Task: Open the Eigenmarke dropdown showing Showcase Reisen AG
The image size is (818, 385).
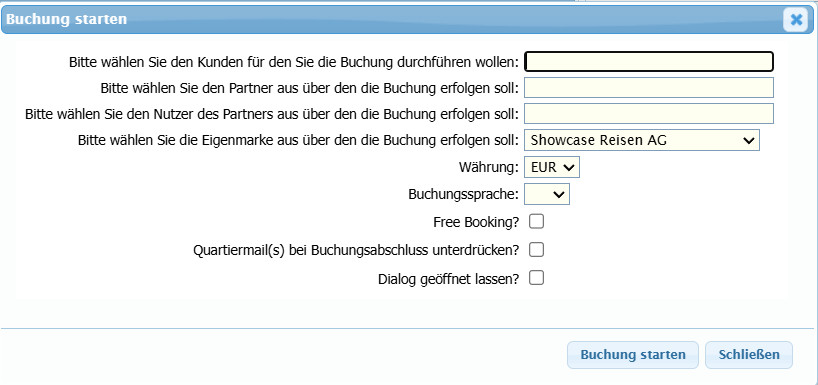Action: tap(642, 140)
